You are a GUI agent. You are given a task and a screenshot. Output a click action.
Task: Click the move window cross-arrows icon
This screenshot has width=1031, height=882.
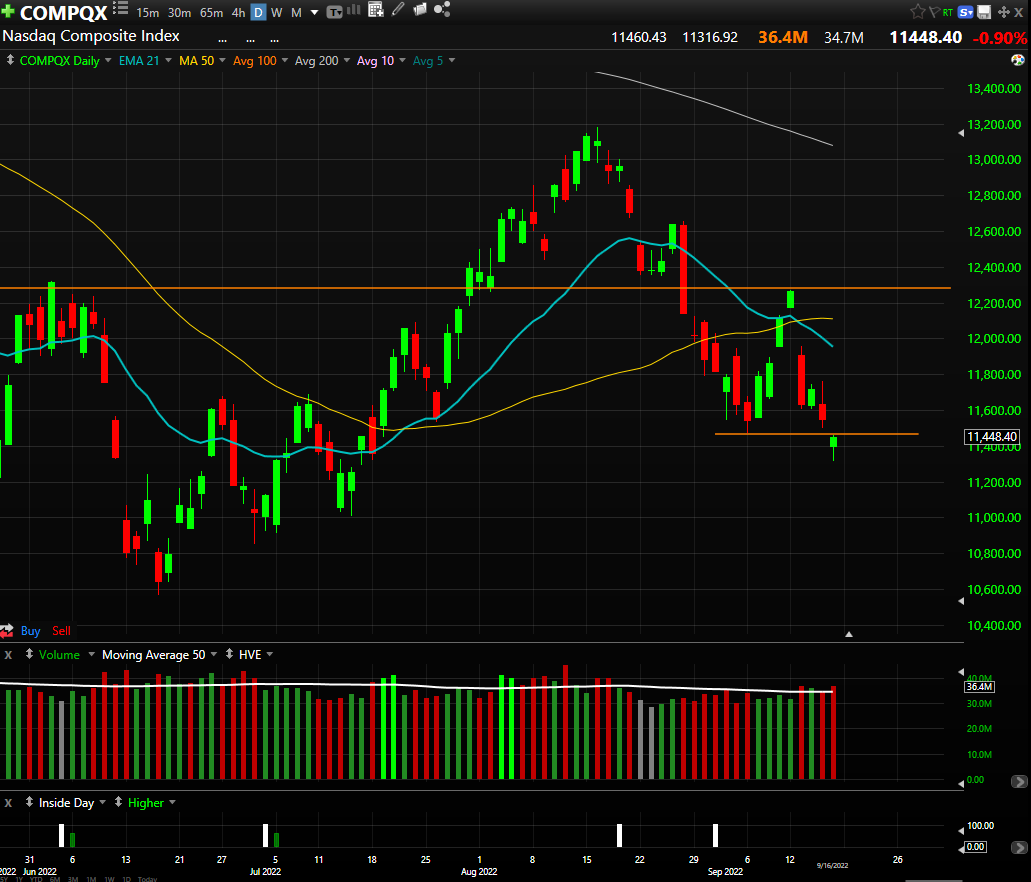[1003, 12]
